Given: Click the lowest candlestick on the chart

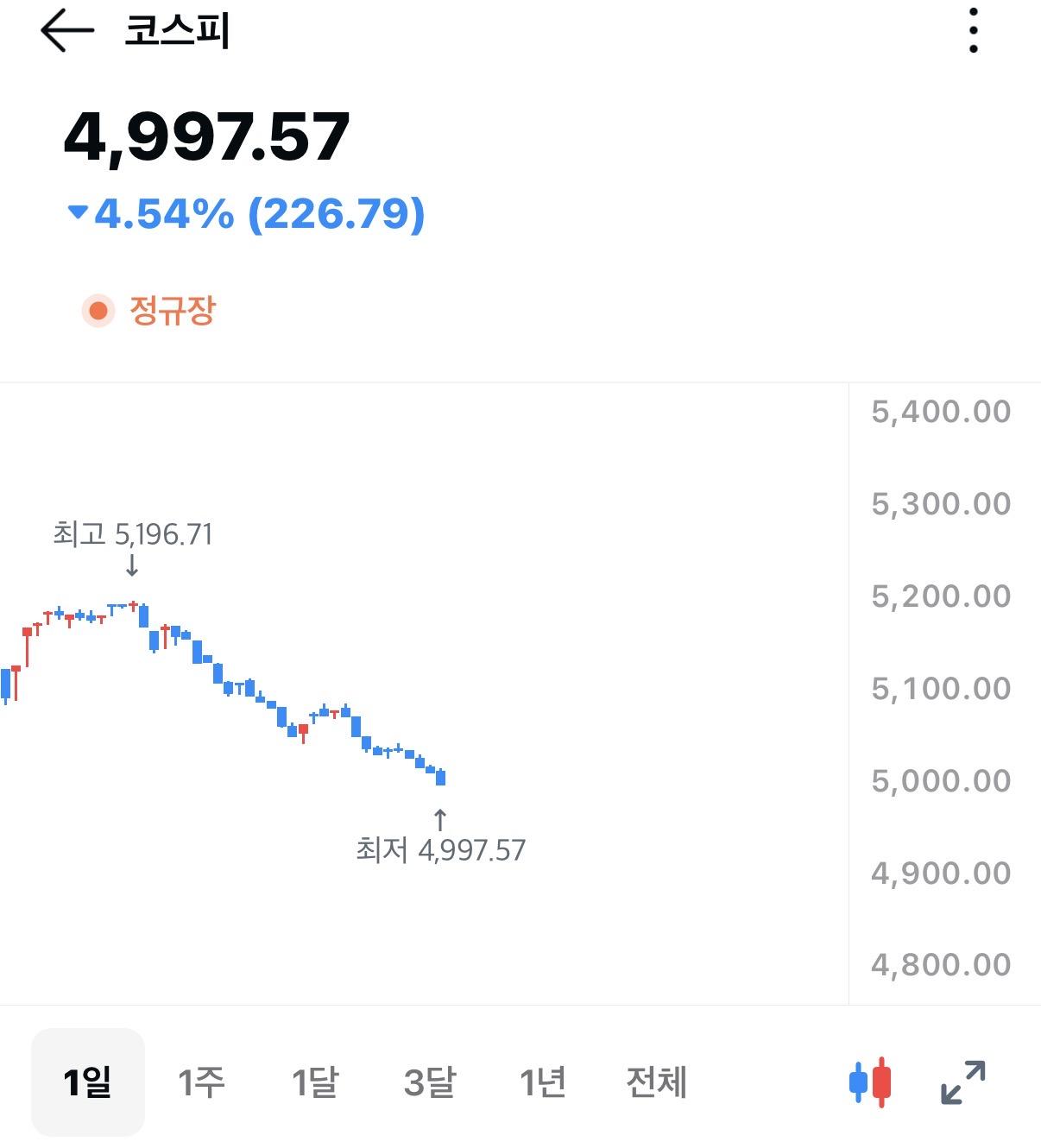Looking at the screenshot, I should [441, 775].
